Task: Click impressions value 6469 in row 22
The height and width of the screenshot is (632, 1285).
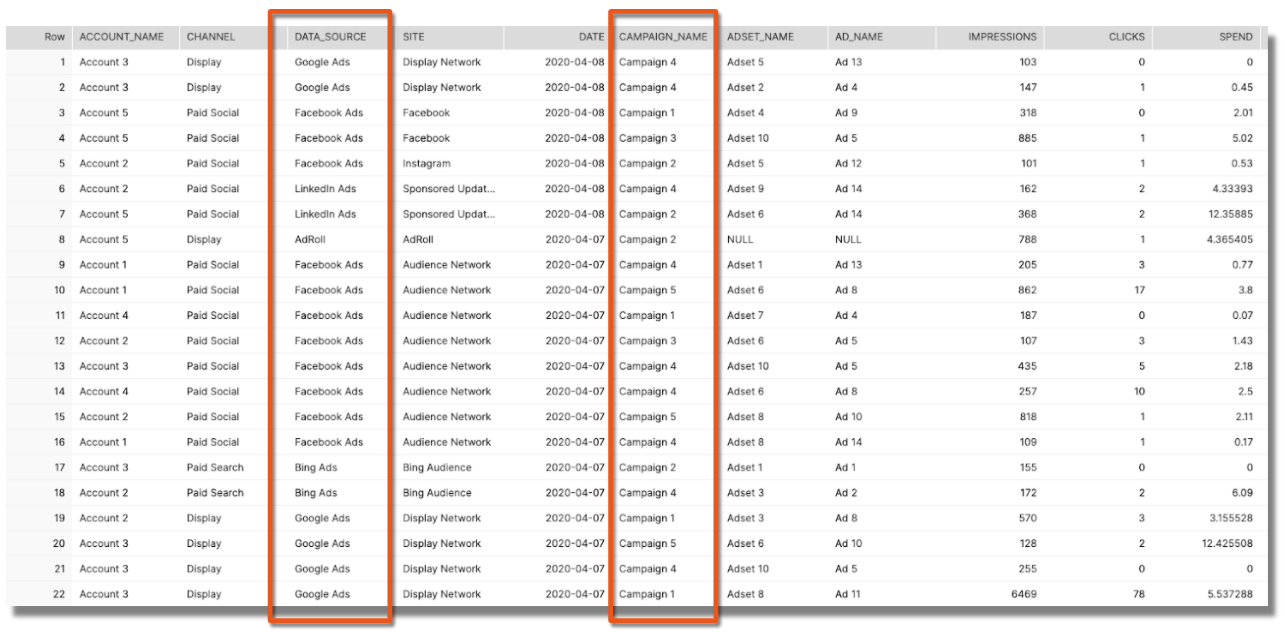Action: (1024, 595)
